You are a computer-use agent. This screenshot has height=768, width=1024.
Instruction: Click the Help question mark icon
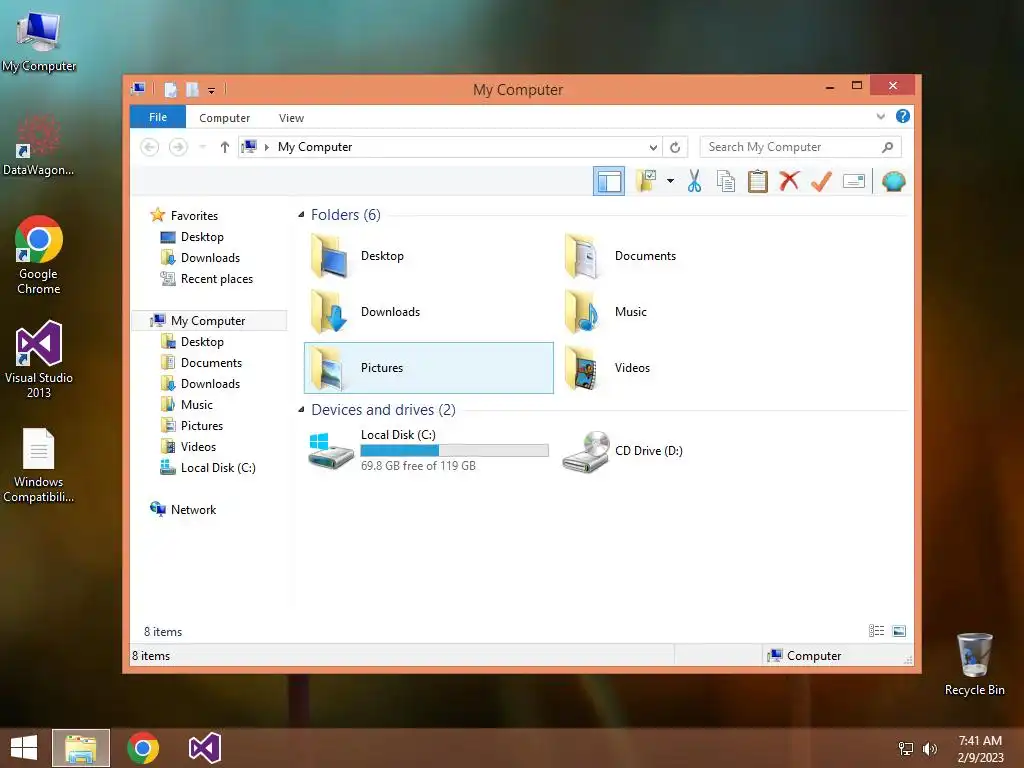(x=903, y=116)
